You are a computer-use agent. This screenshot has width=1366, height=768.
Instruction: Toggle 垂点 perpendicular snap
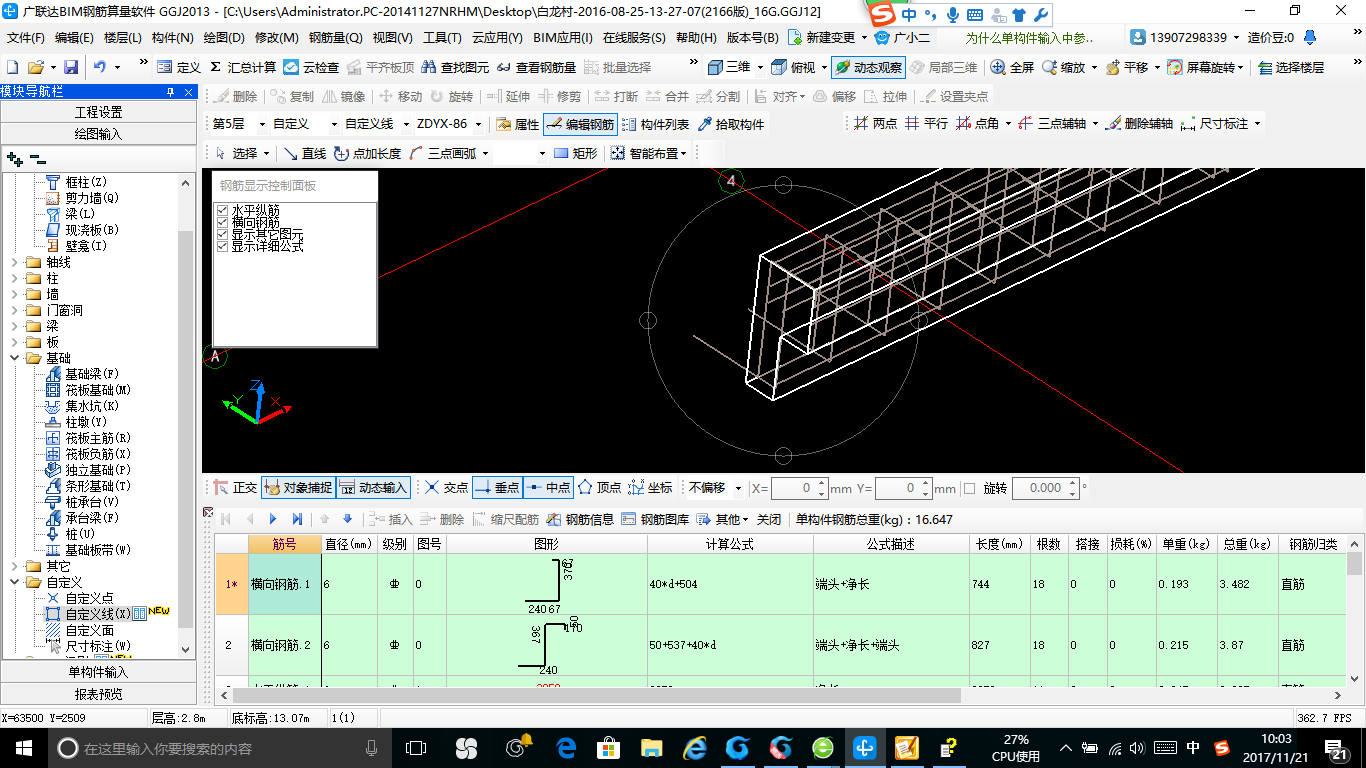pos(497,488)
